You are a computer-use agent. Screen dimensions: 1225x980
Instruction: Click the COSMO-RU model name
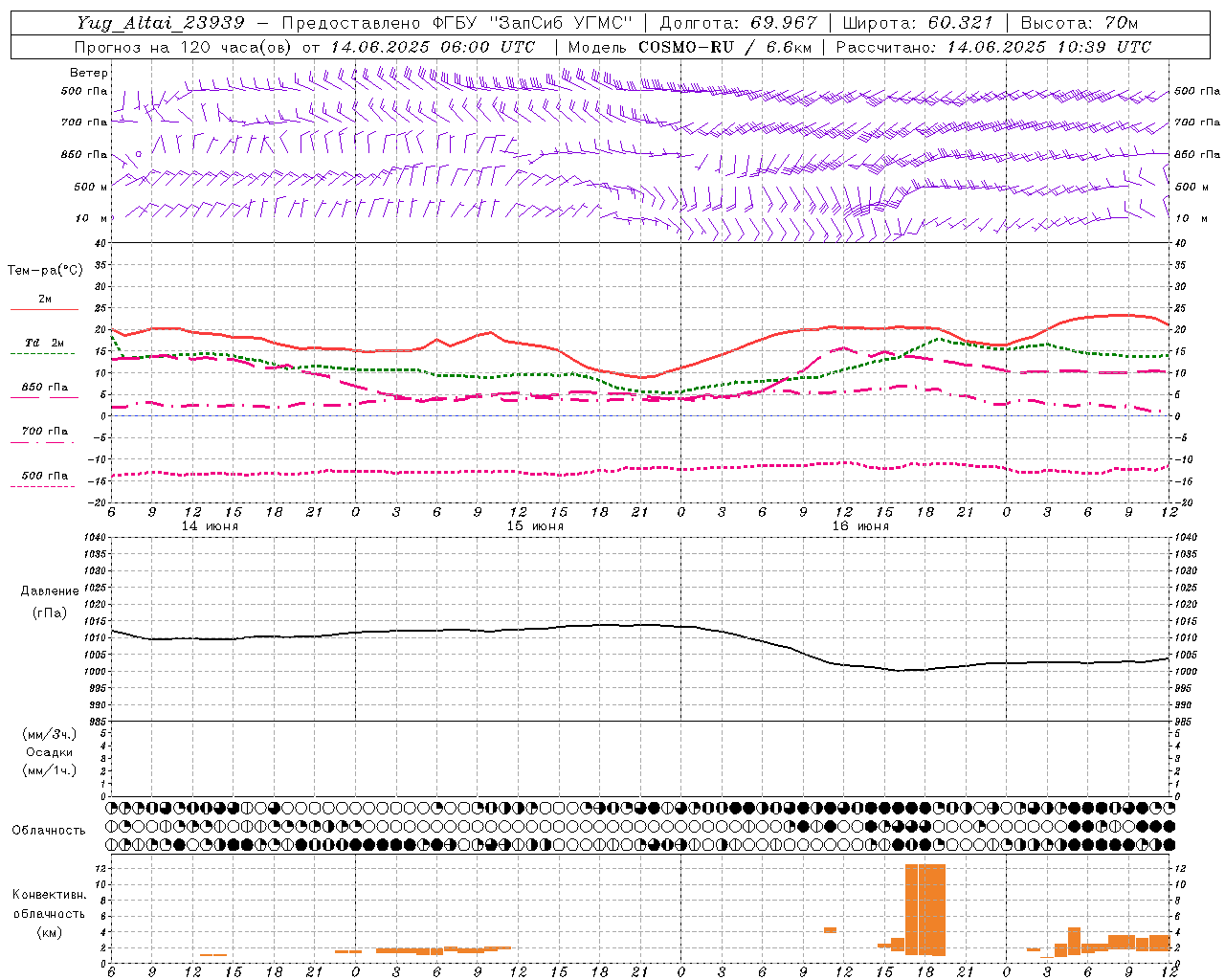tap(686, 46)
